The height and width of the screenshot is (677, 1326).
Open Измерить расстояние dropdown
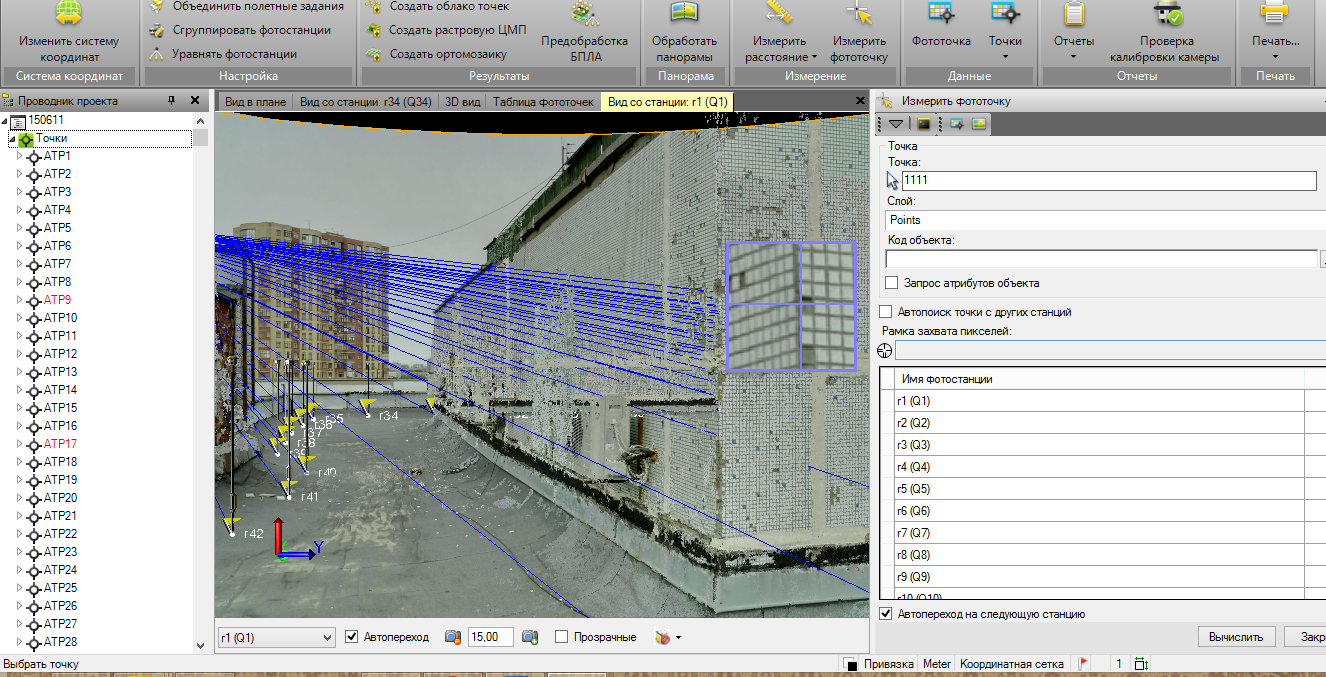(780, 32)
